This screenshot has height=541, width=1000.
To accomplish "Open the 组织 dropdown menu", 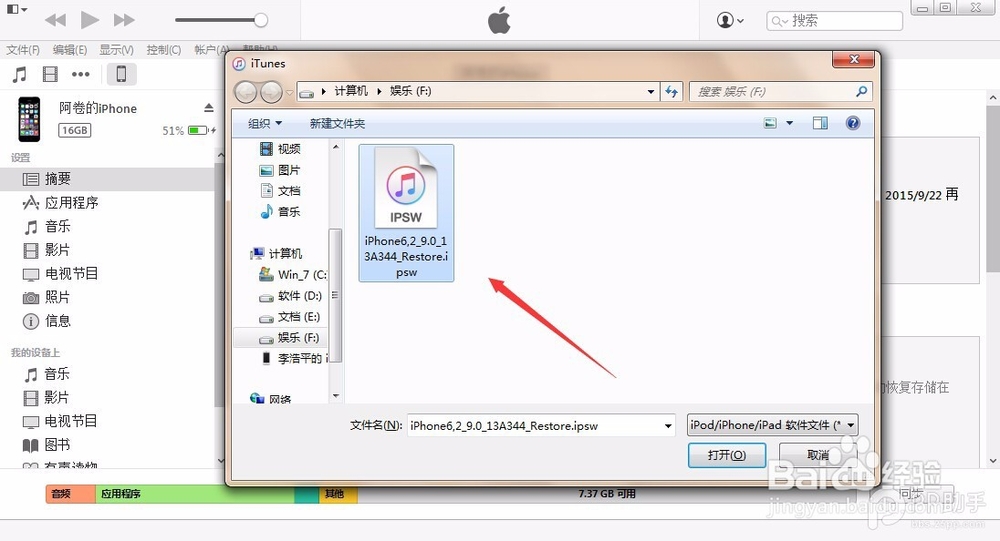I will click(265, 123).
